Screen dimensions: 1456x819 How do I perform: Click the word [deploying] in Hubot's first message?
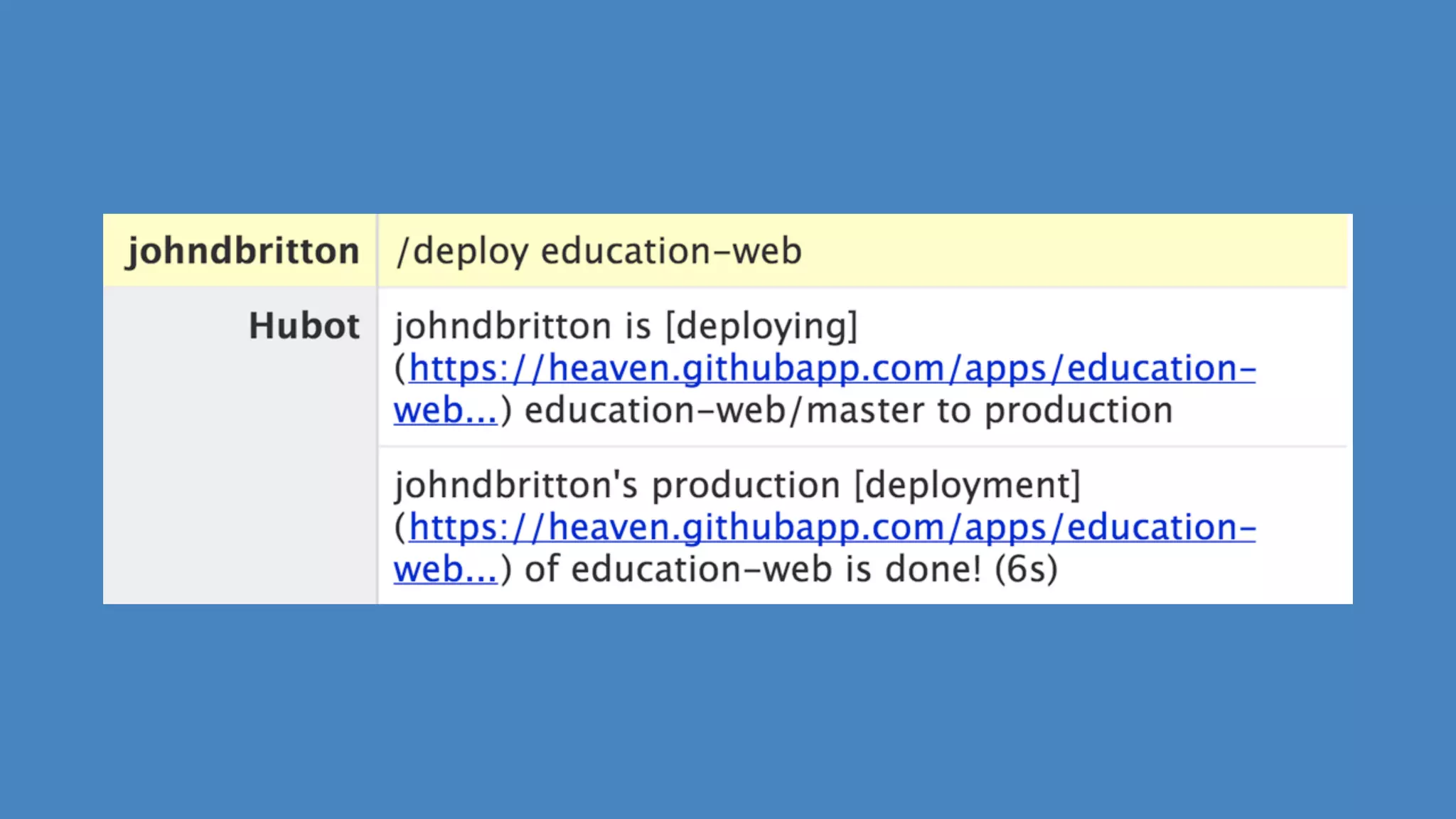[x=761, y=326]
